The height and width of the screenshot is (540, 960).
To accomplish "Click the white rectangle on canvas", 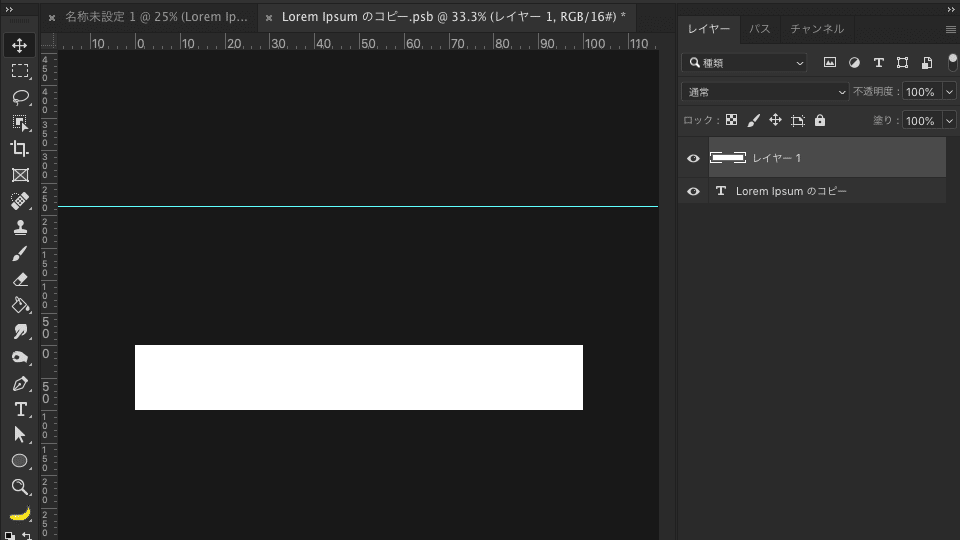I will 359,377.
